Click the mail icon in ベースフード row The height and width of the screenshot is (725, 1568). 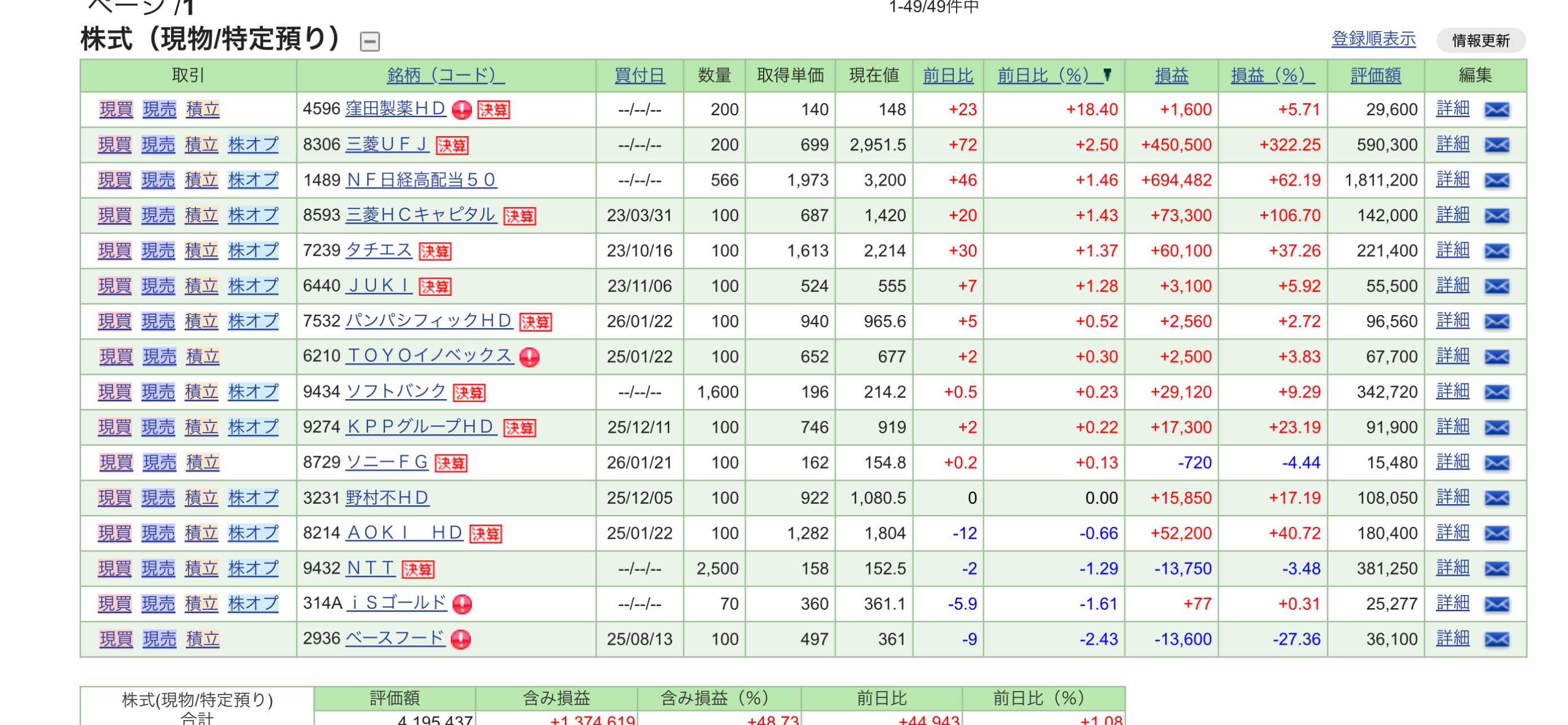[1496, 639]
